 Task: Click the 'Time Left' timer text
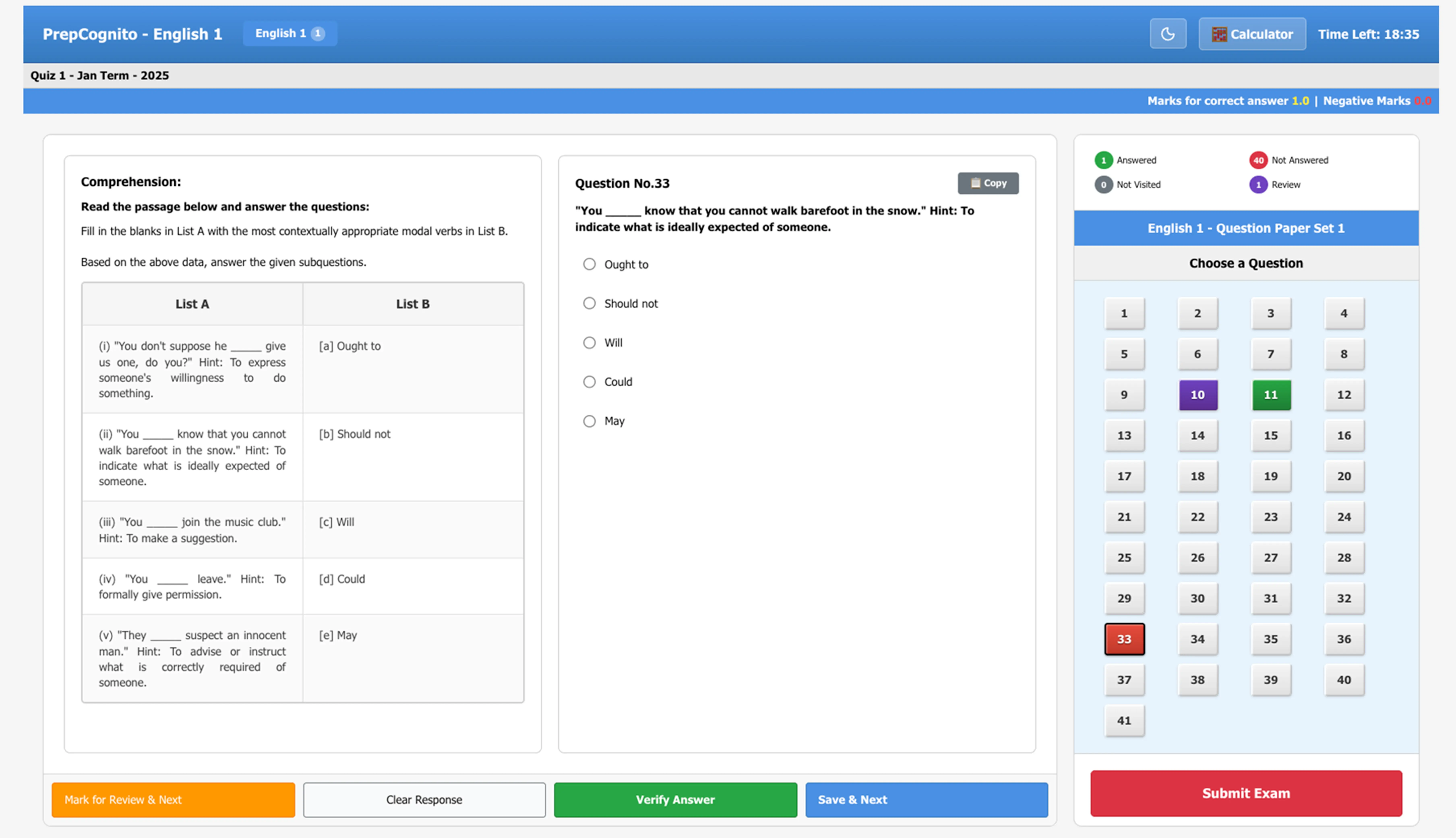point(1369,34)
